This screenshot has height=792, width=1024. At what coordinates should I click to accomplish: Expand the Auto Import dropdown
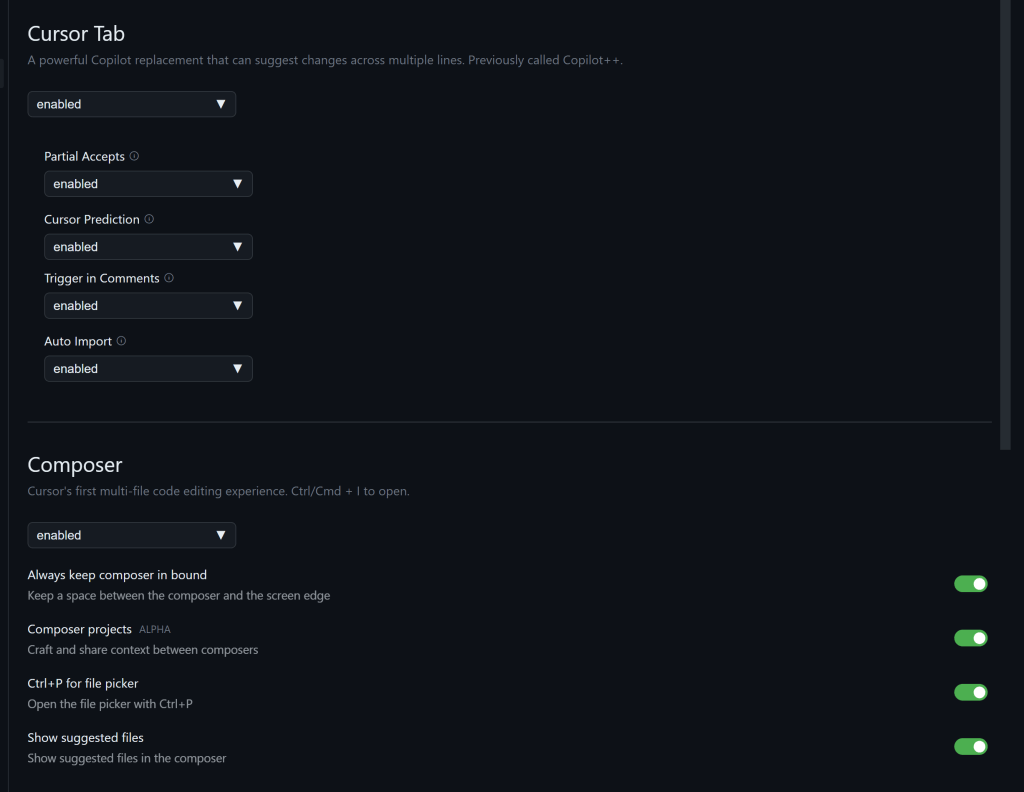pos(148,369)
